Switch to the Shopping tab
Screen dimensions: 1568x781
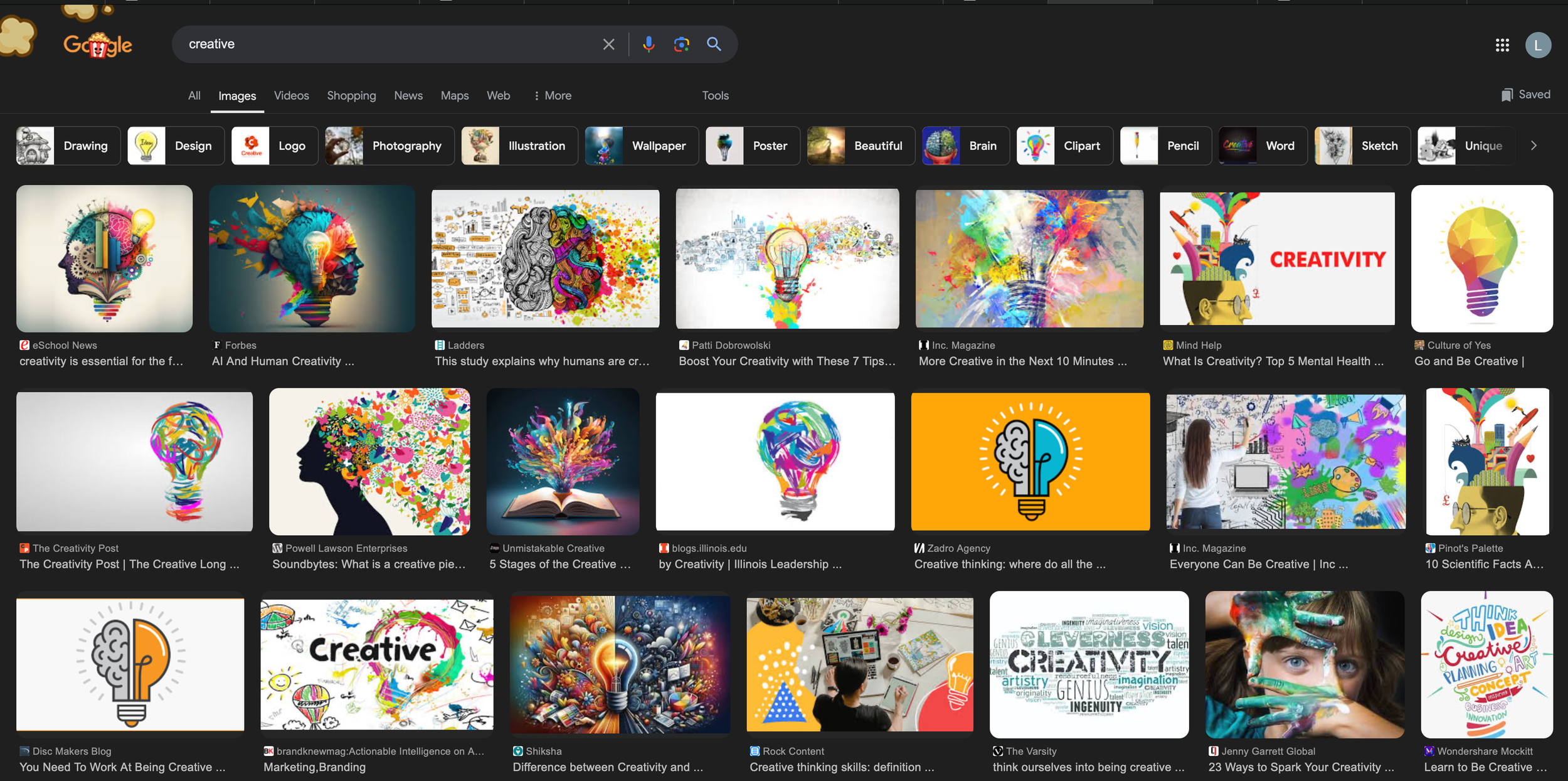[x=351, y=95]
